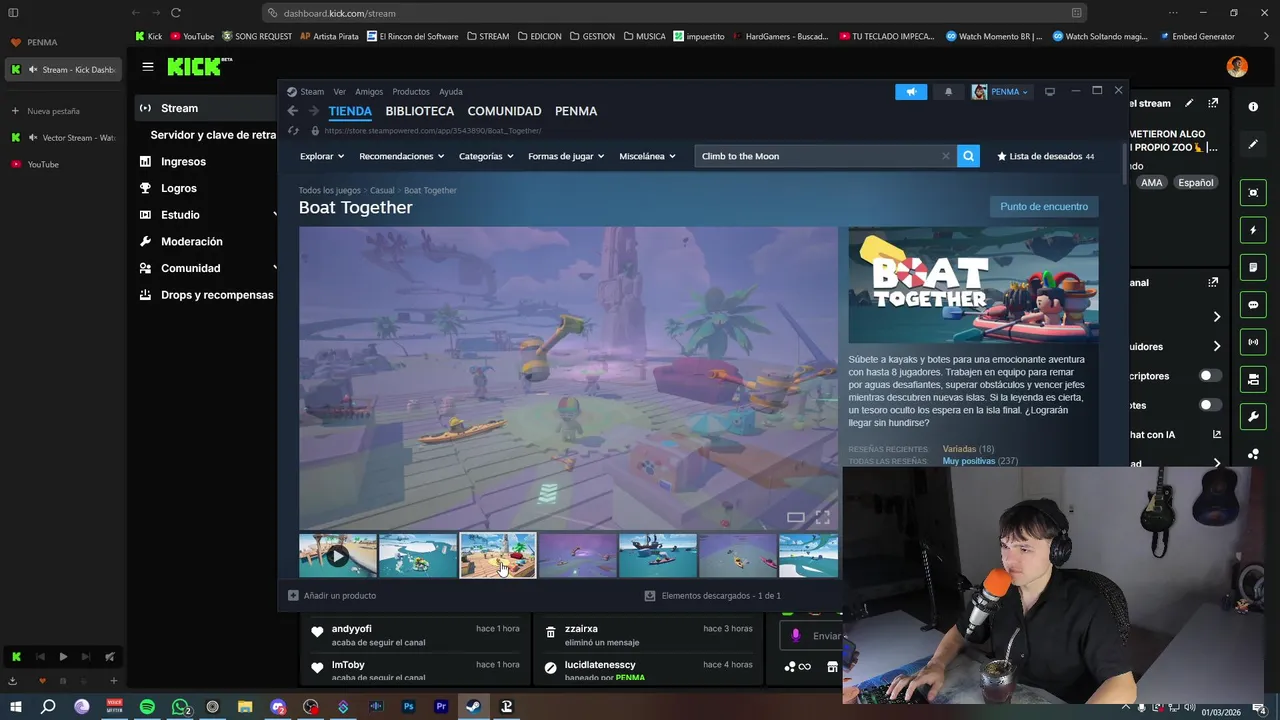The height and width of the screenshot is (720, 1280).
Task: Open the Amigos menu in Steam
Action: 369,92
